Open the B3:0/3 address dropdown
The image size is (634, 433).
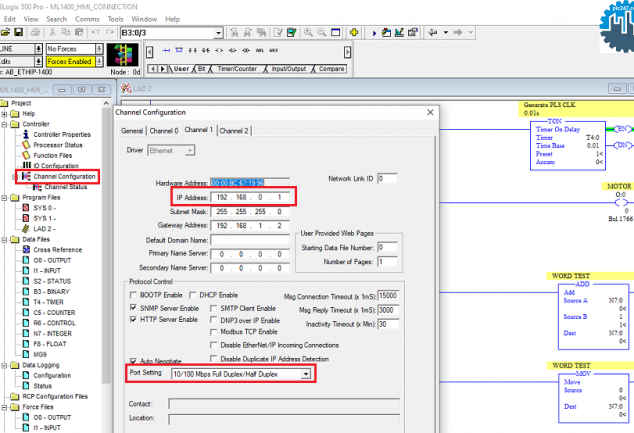[x=218, y=33]
